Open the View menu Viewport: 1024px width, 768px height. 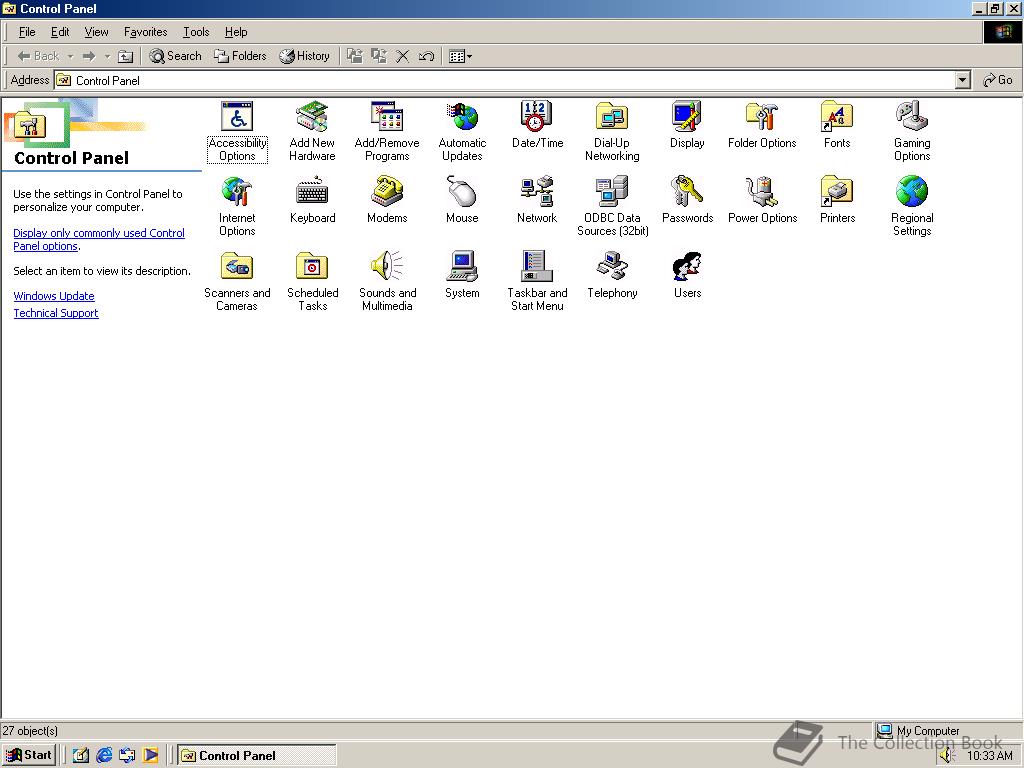tap(96, 31)
